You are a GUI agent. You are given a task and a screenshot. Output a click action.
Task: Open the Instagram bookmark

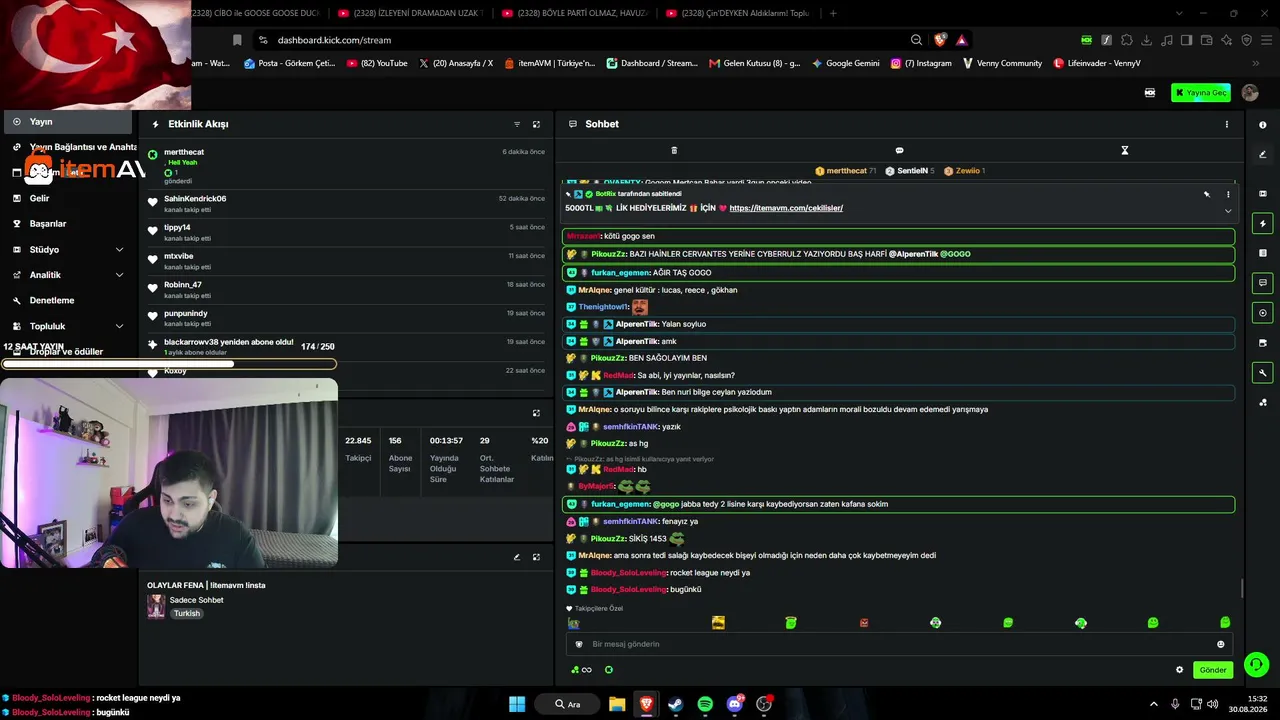point(921,63)
